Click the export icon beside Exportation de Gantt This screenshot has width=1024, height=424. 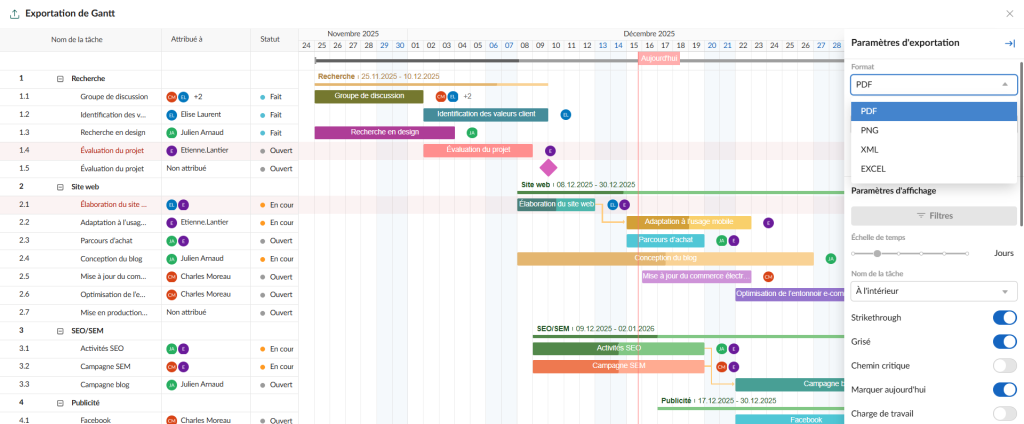pyautogui.click(x=13, y=14)
